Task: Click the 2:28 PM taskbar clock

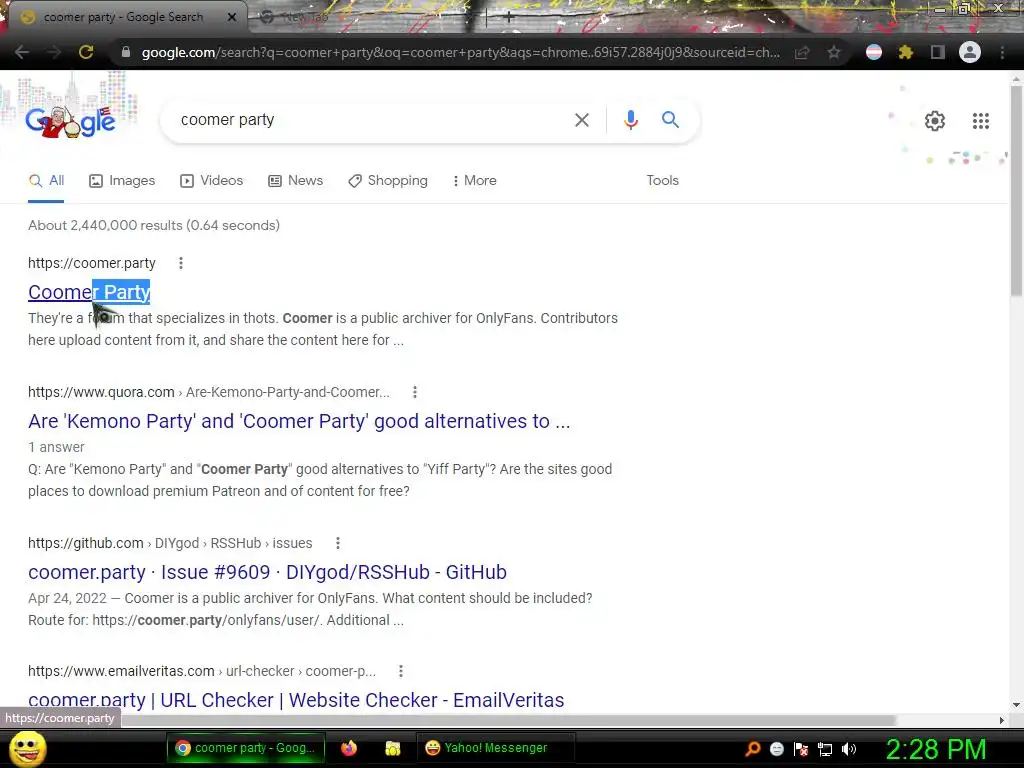Action: (x=935, y=749)
